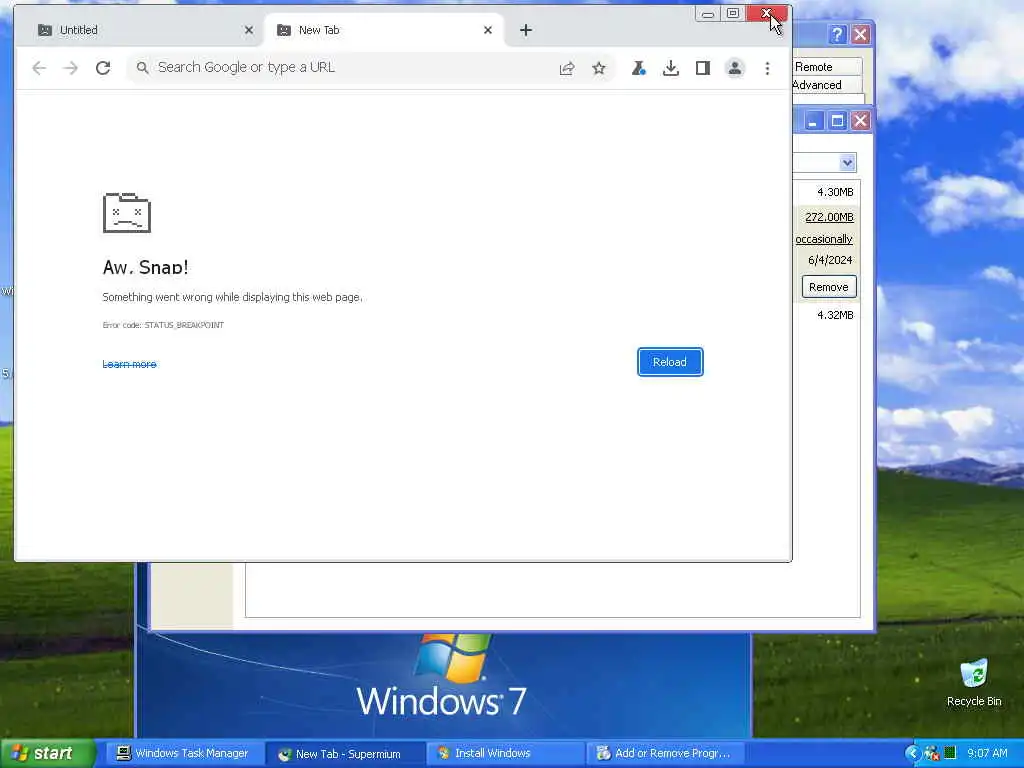The image size is (1024, 768).
Task: Expand hidden system tray icons arrow
Action: (912, 754)
